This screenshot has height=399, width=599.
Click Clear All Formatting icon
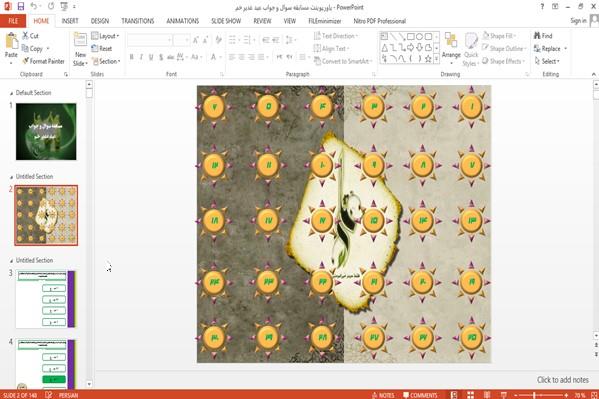219,40
